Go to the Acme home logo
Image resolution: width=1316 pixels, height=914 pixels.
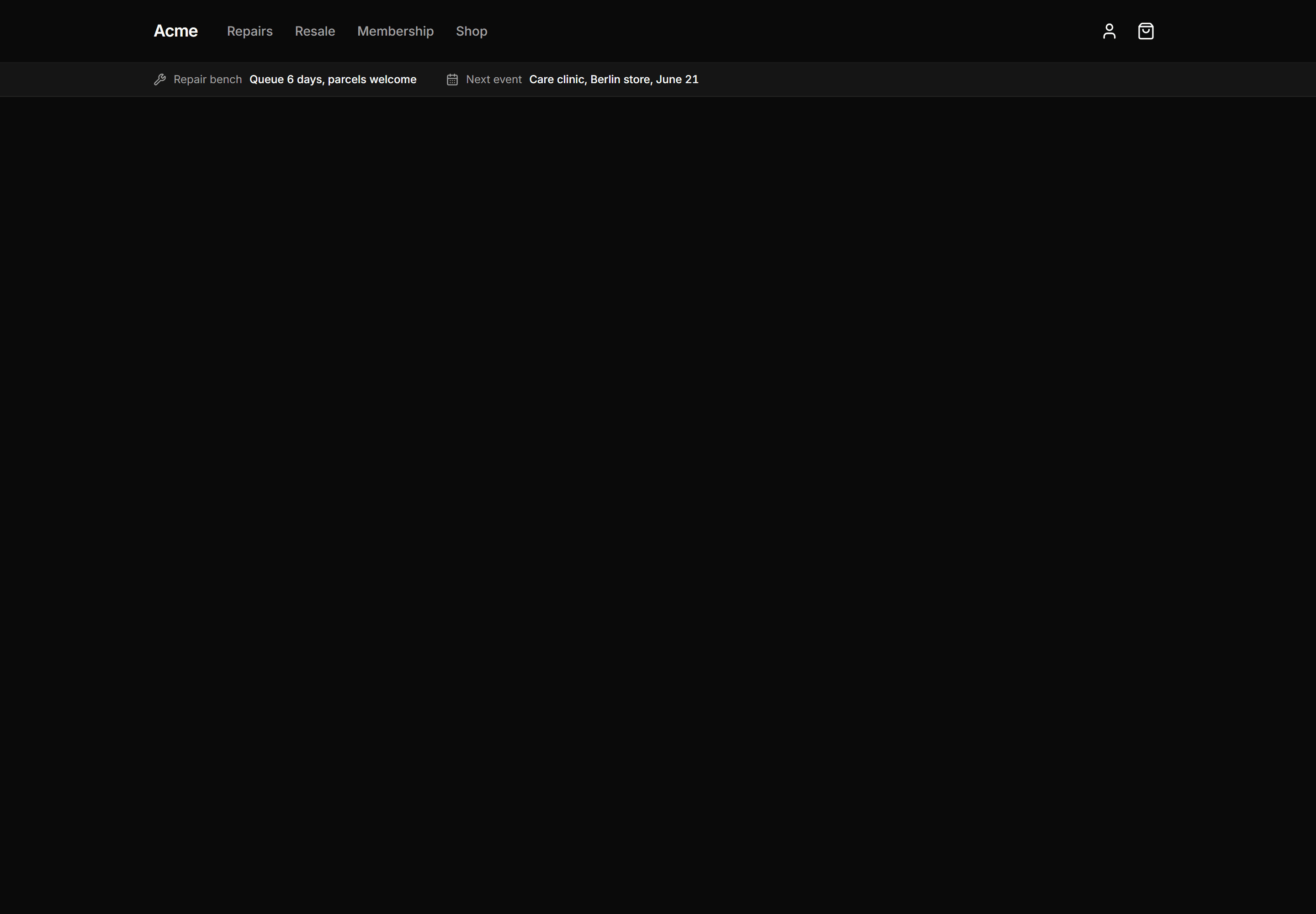[176, 31]
